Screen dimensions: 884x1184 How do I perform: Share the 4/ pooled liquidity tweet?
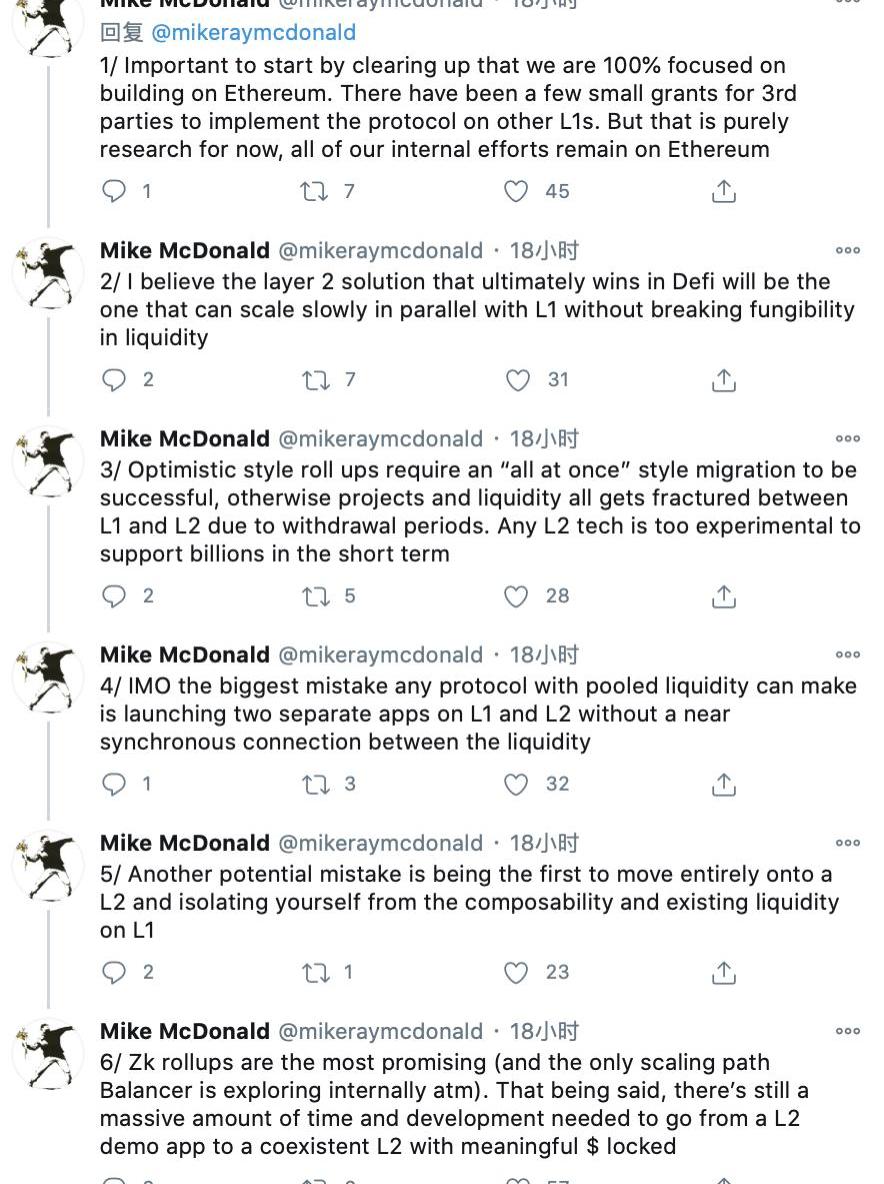pyautogui.click(x=723, y=785)
